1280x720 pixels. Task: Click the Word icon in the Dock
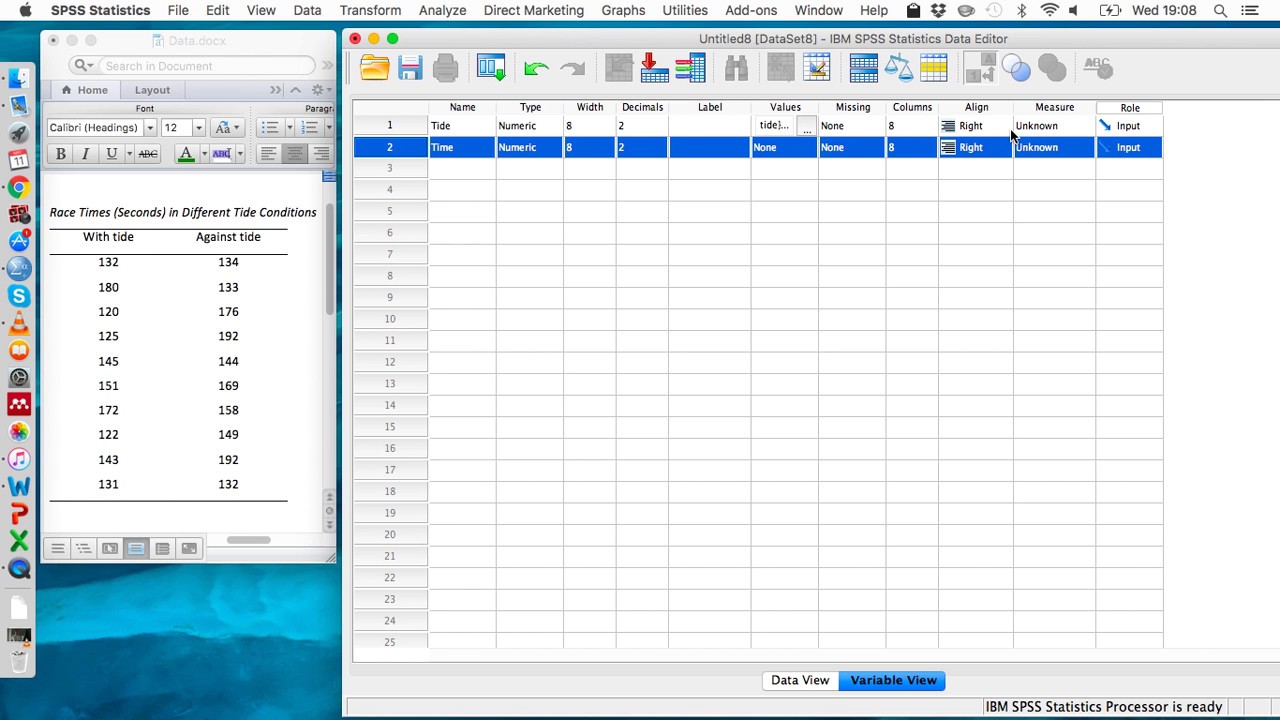point(19,486)
